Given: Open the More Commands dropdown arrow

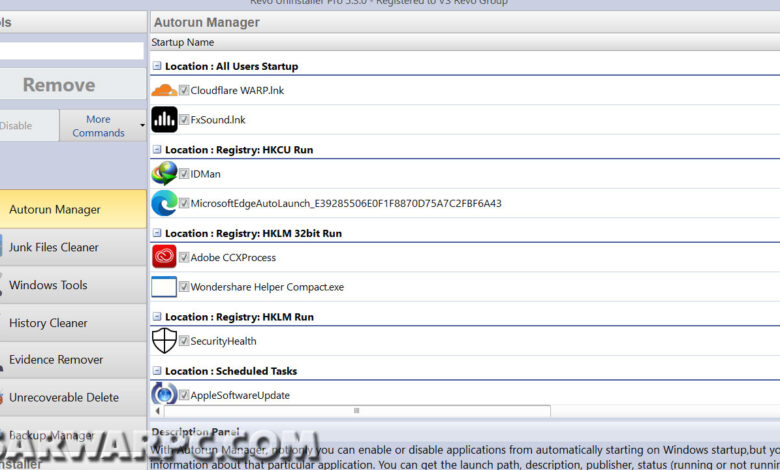Looking at the screenshot, I should tap(142, 125).
